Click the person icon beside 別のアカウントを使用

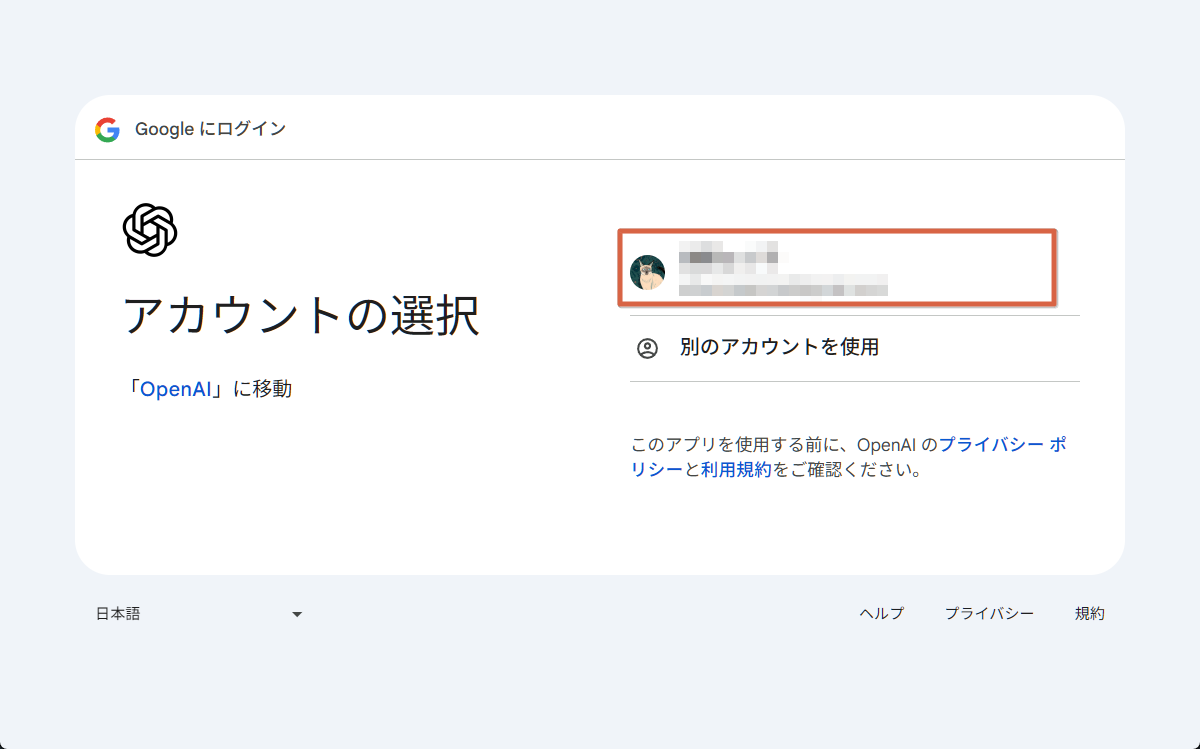pyautogui.click(x=647, y=348)
